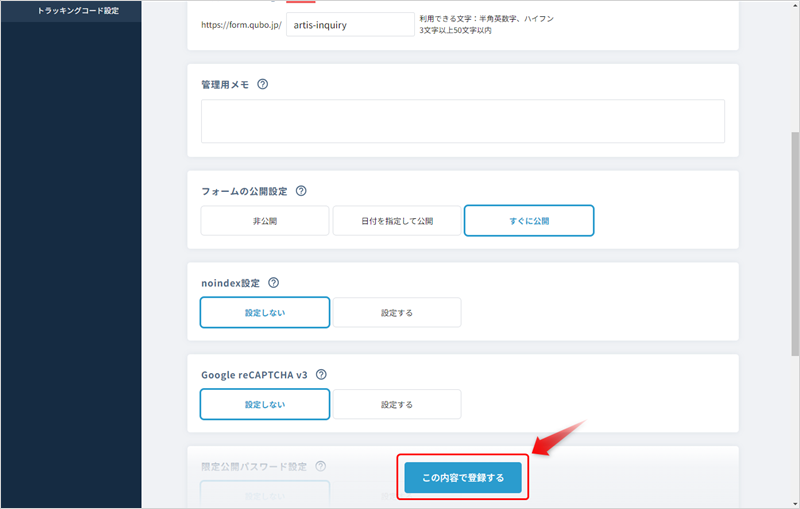This screenshot has height=509, width=800.
Task: Click the https://form.qubo.jp/ URL prefix text
Action: 241,24
